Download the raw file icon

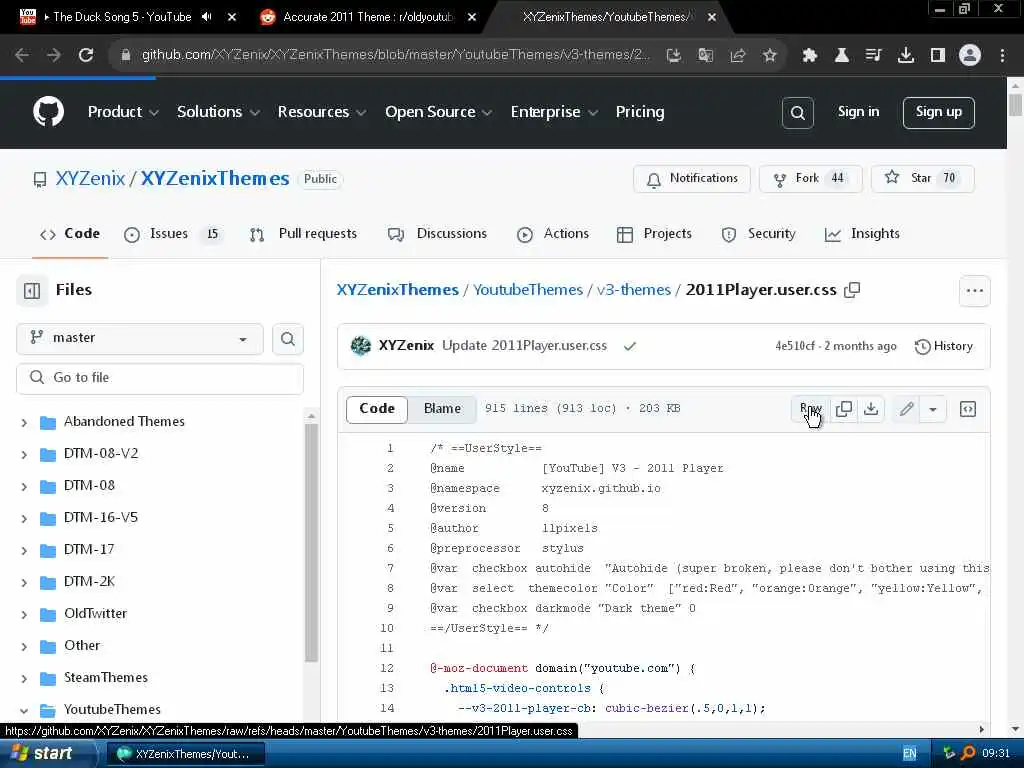point(871,409)
